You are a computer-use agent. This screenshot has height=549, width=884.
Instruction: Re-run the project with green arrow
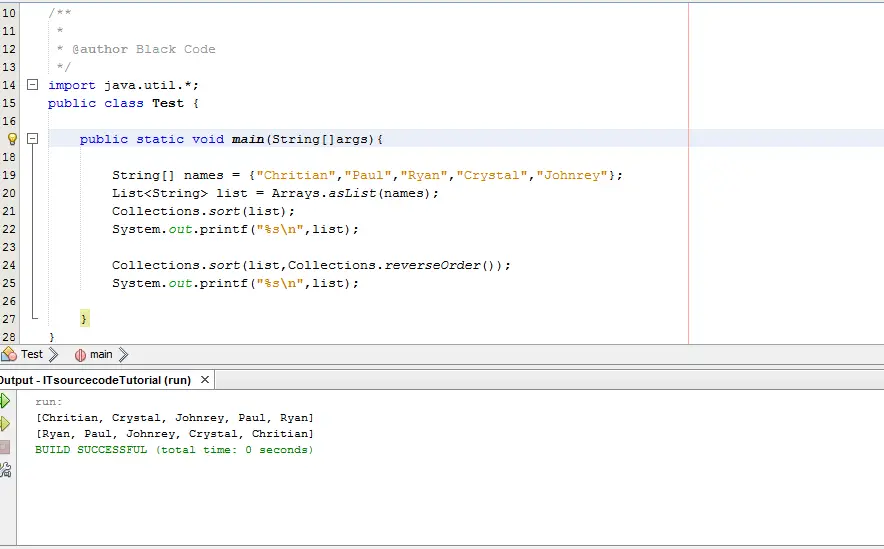[5, 401]
